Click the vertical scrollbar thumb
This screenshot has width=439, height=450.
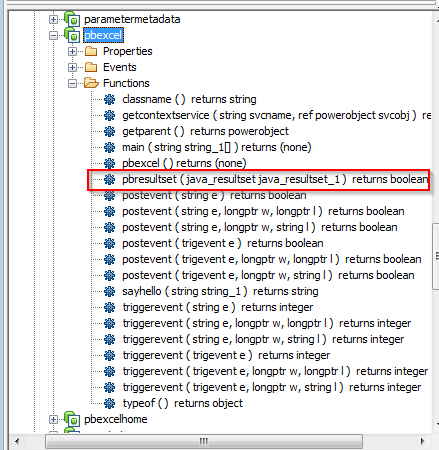pyautogui.click(x=436, y=256)
